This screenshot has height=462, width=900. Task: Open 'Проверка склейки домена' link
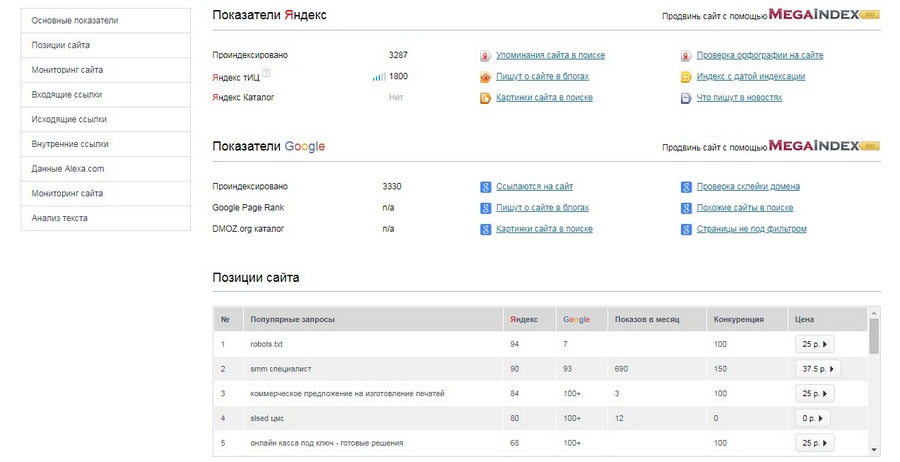[748, 187]
